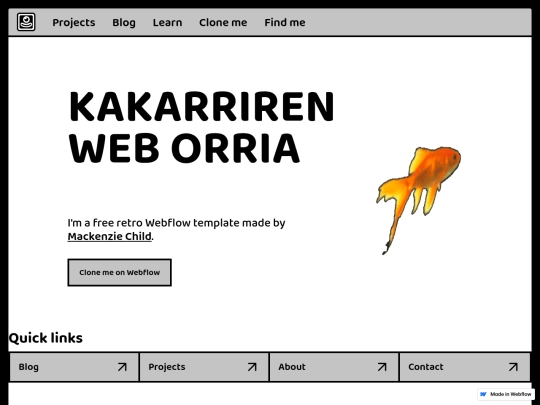
Task: Open the Contact quick link card
Action: pyautogui.click(x=465, y=367)
